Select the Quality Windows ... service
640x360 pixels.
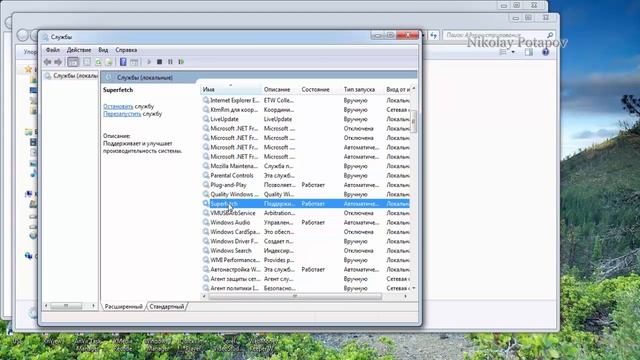(306, 194)
